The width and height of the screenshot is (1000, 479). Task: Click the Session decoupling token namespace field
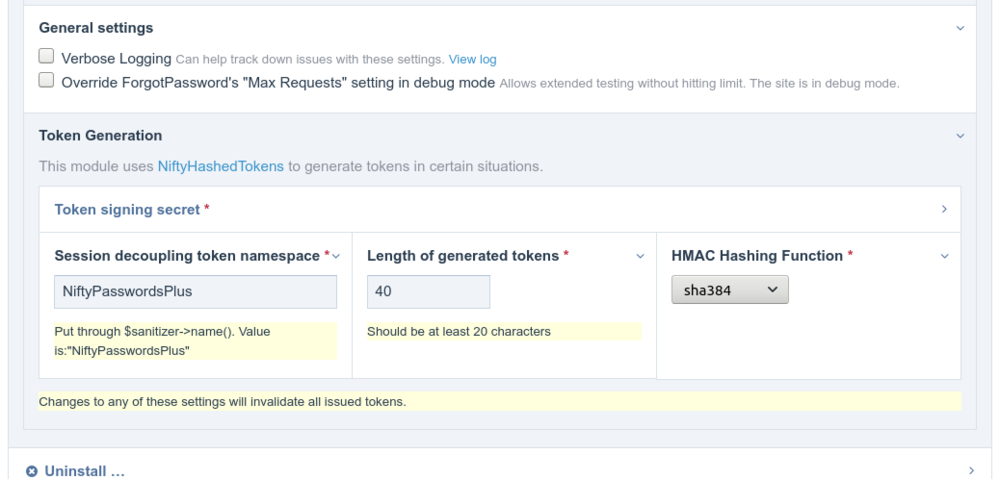click(x=195, y=291)
